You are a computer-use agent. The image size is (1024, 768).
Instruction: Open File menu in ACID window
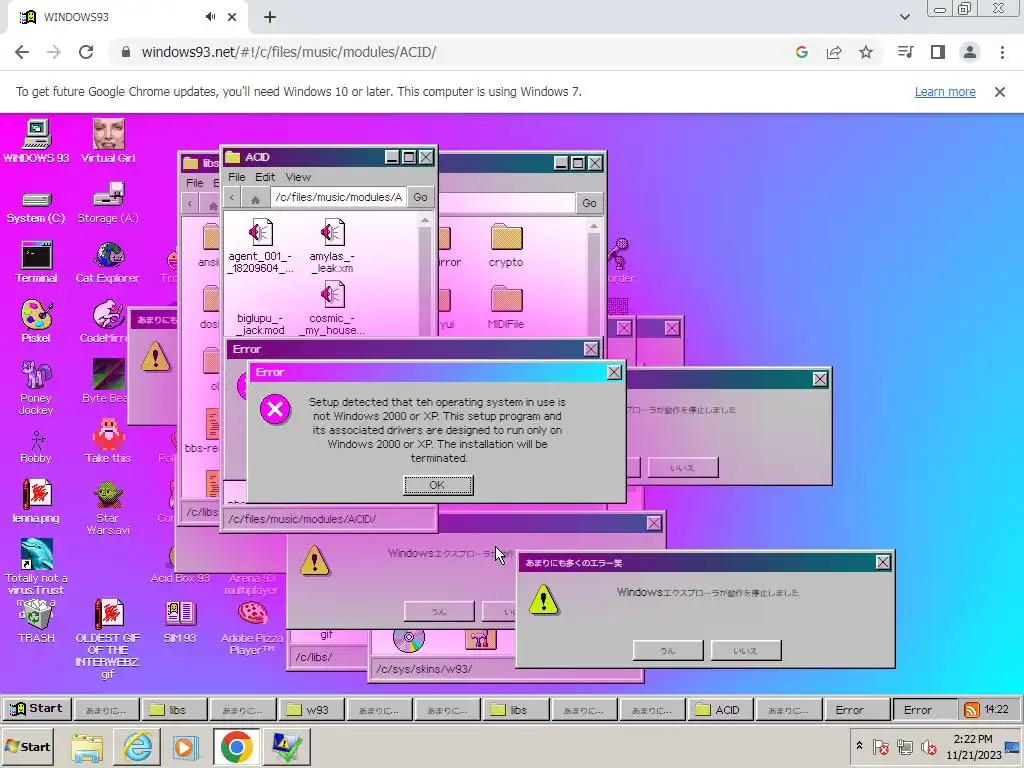(x=236, y=177)
